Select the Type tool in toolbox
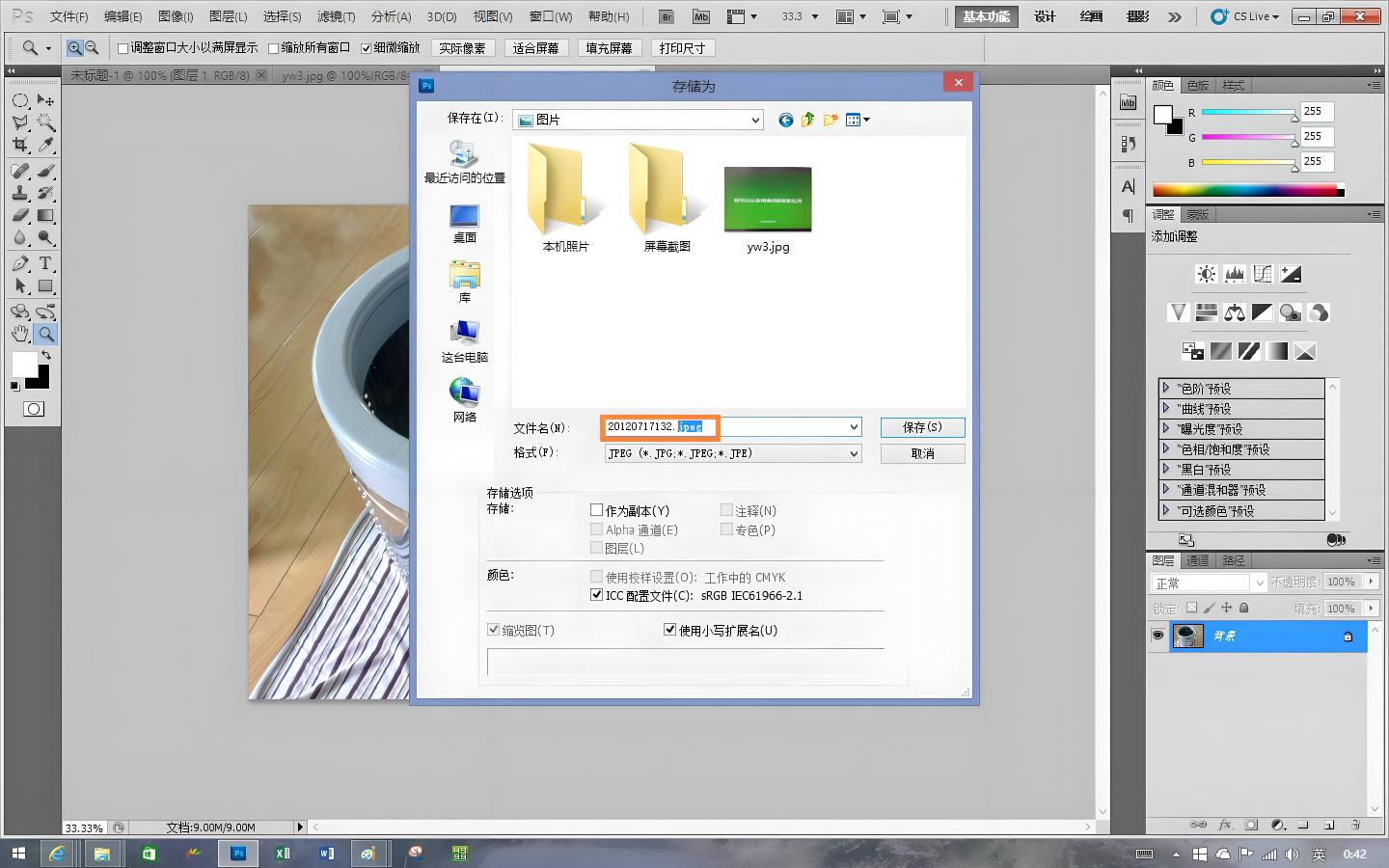 pyautogui.click(x=45, y=263)
